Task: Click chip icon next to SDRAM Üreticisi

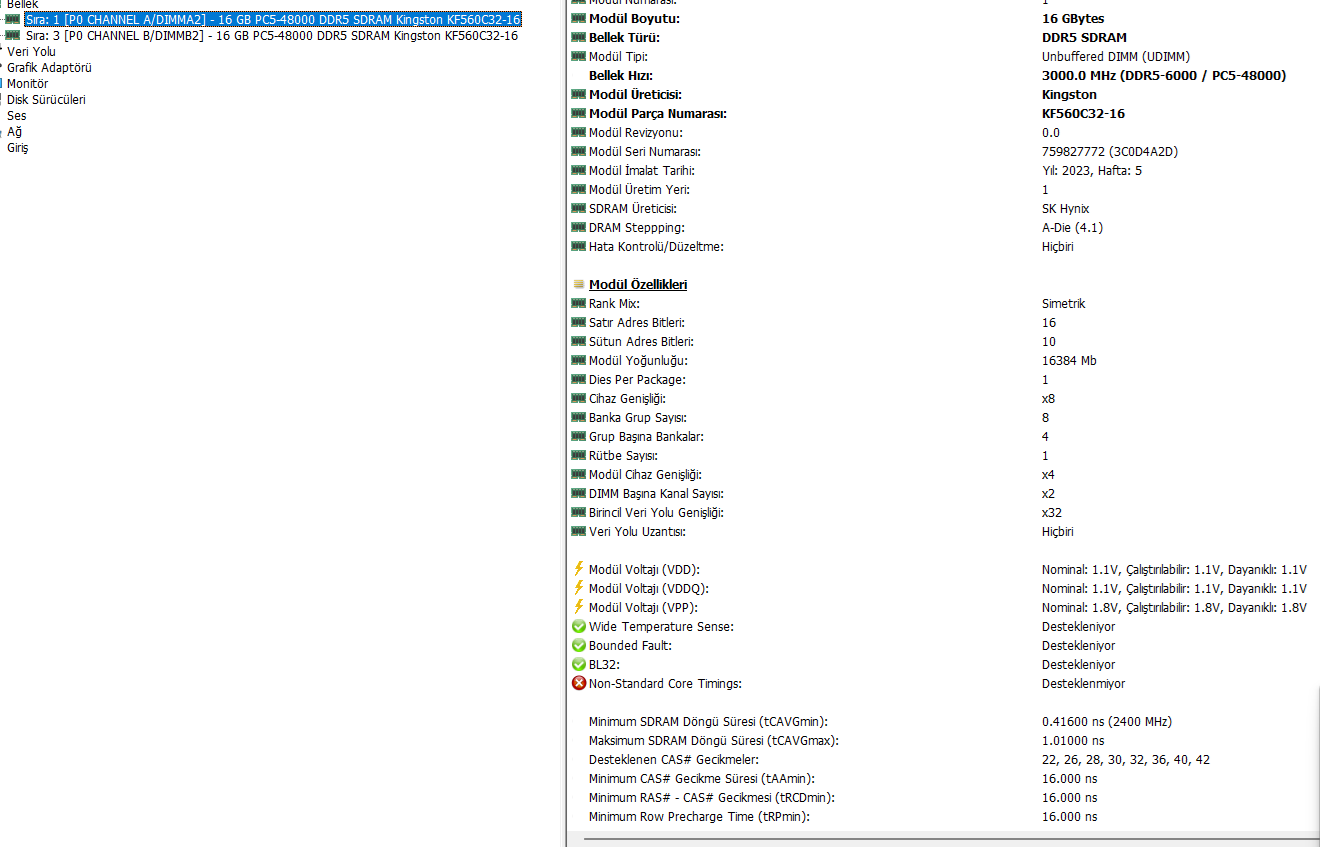Action: 578,209
